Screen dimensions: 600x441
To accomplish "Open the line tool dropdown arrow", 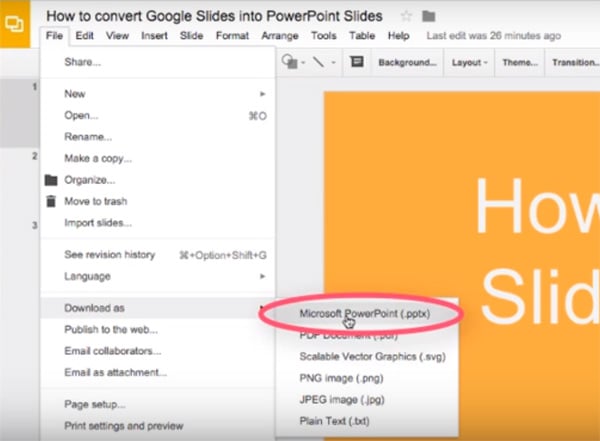I will pos(333,62).
